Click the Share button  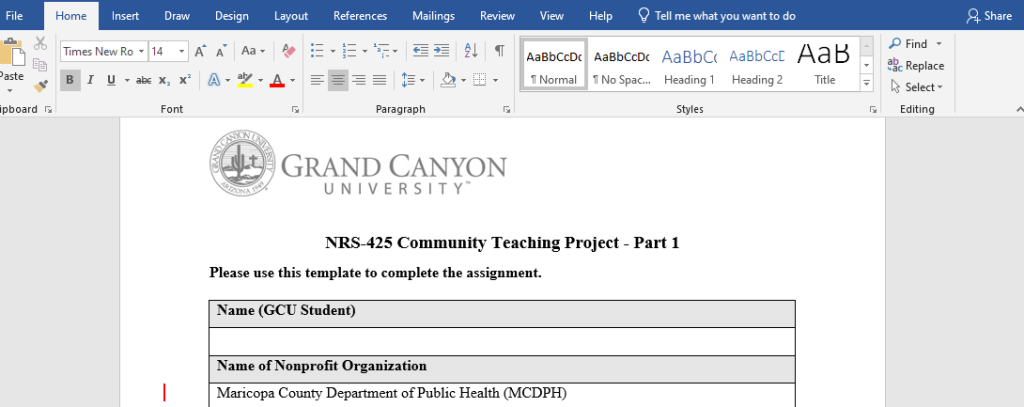pyautogui.click(x=988, y=16)
